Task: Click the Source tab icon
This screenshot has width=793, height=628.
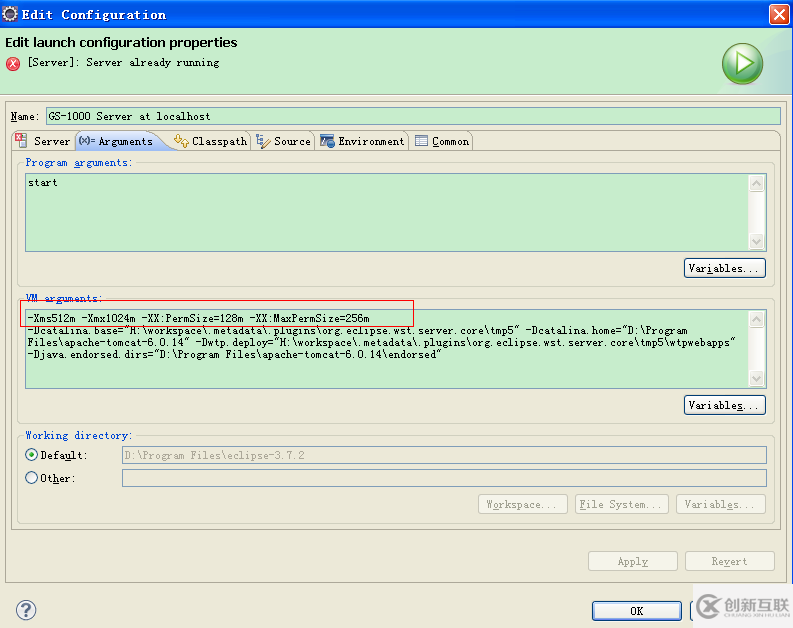Action: (263, 141)
